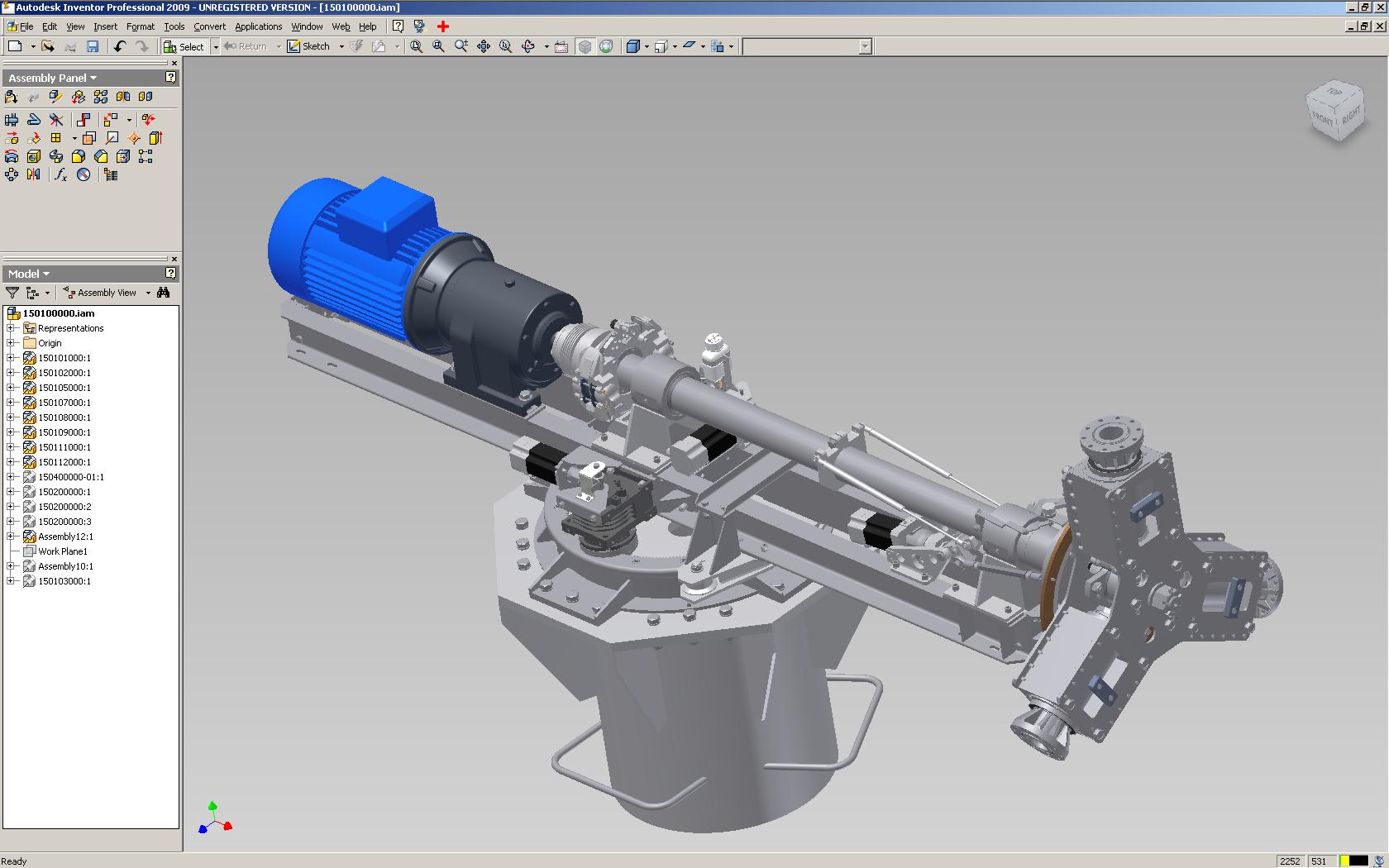Open the Sketch dropdown arrow
Image resolution: width=1389 pixels, height=868 pixels.
tap(341, 47)
